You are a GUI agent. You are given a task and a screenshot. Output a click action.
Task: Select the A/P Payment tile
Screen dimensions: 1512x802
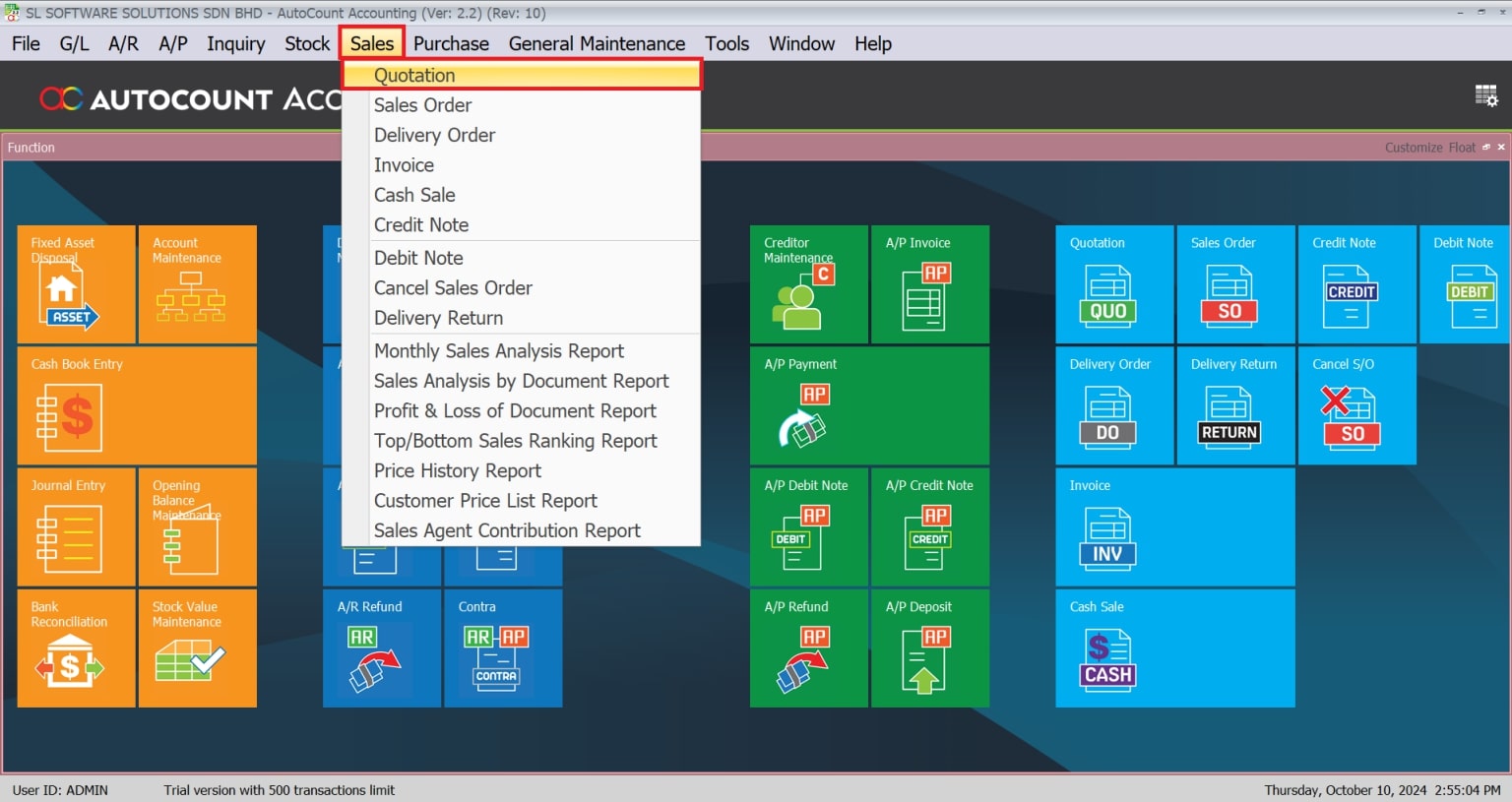pos(869,405)
